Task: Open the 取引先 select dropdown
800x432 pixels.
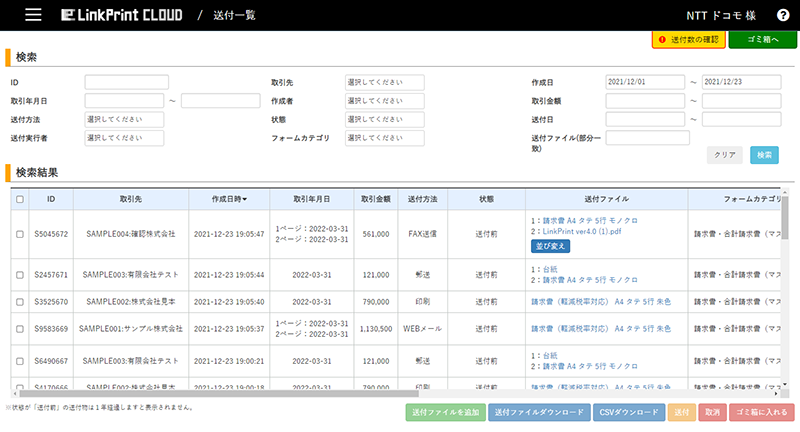Action: coord(385,82)
